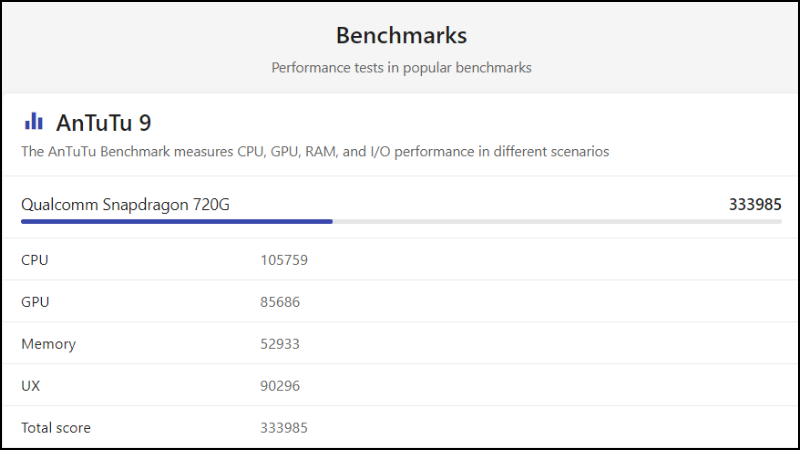This screenshot has width=800, height=450.
Task: Select the Memory row label
Action: 48,344
